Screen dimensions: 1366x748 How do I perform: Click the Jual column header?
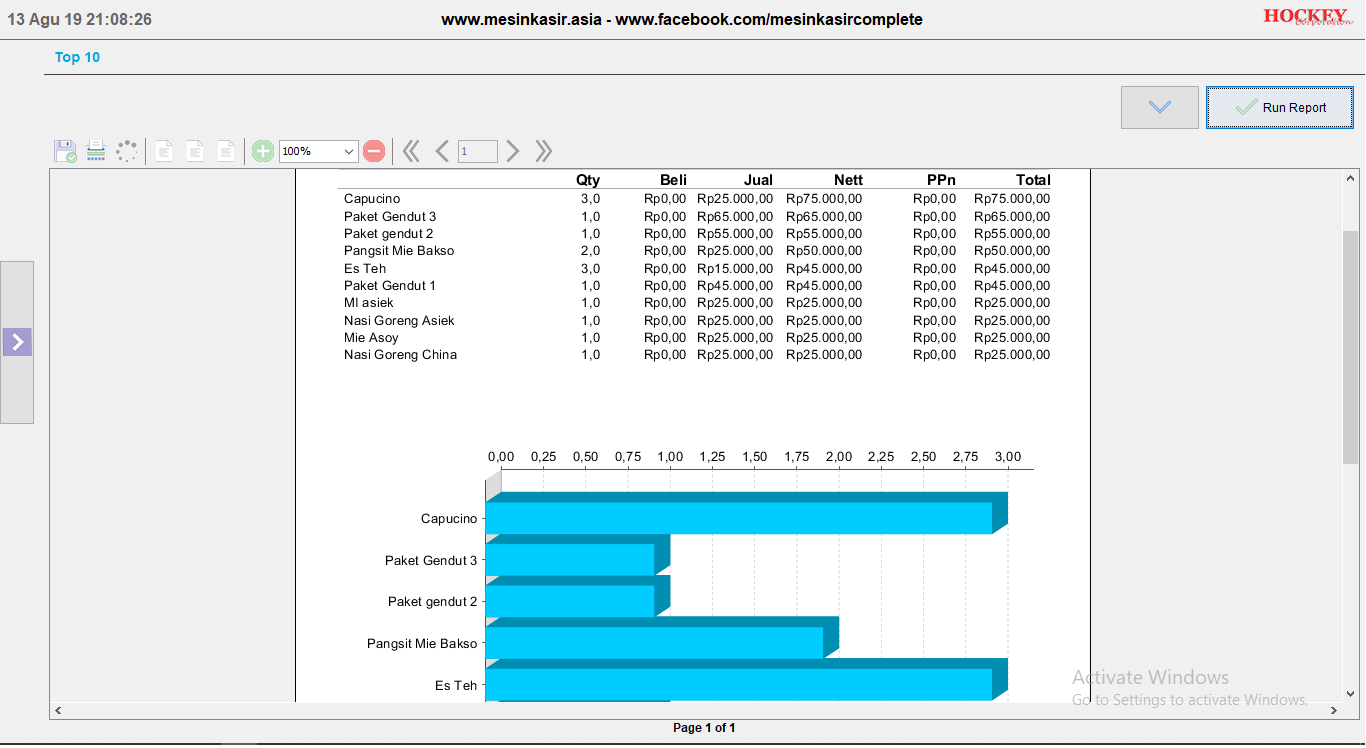(x=758, y=180)
